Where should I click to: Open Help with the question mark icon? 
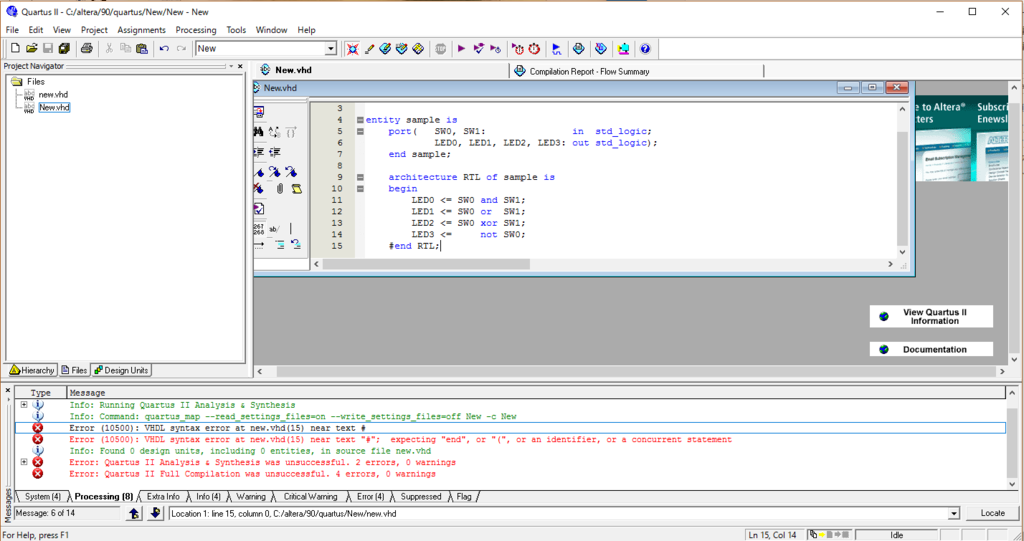[x=645, y=48]
